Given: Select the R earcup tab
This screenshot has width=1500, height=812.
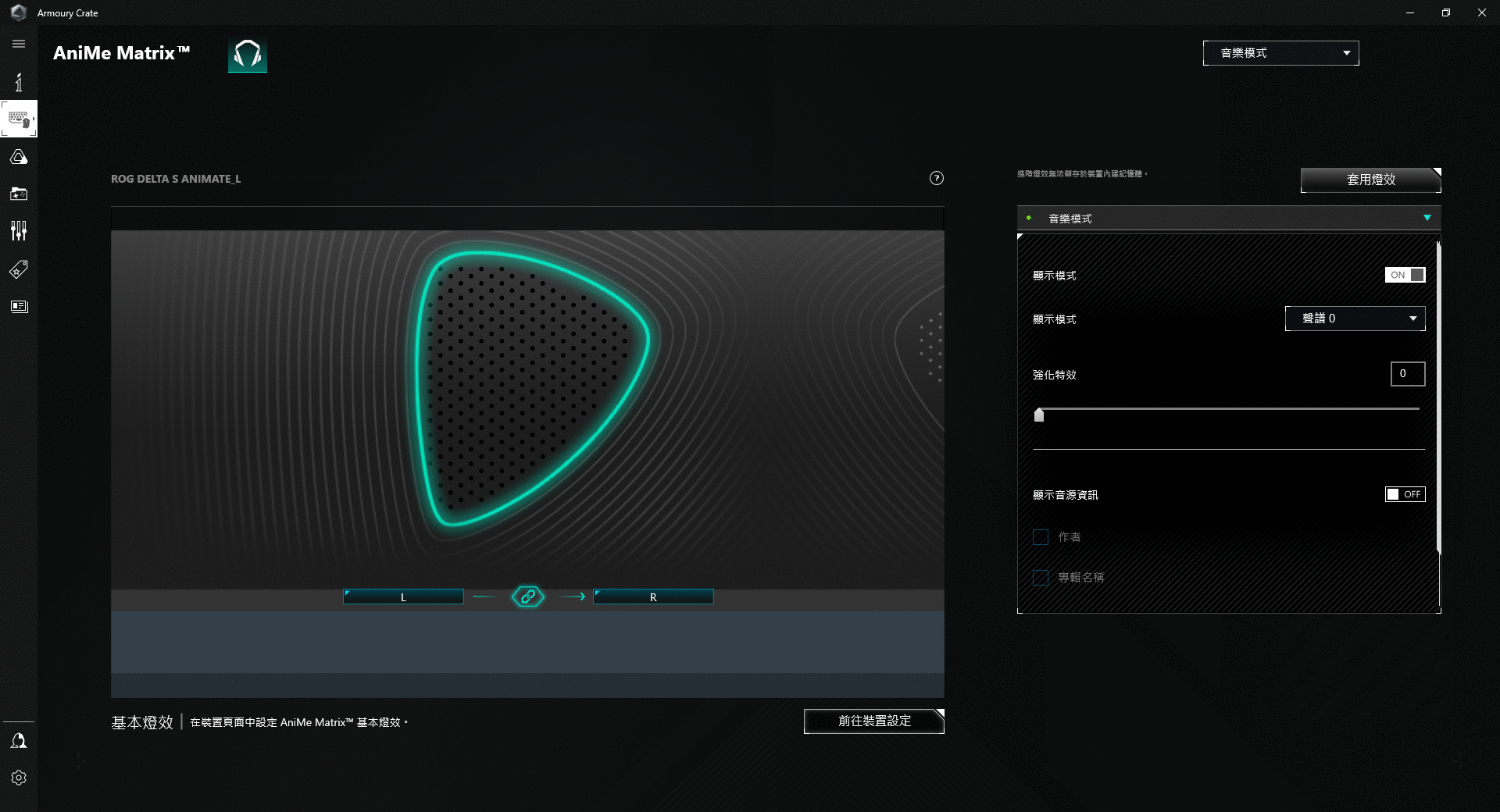Looking at the screenshot, I should (653, 597).
